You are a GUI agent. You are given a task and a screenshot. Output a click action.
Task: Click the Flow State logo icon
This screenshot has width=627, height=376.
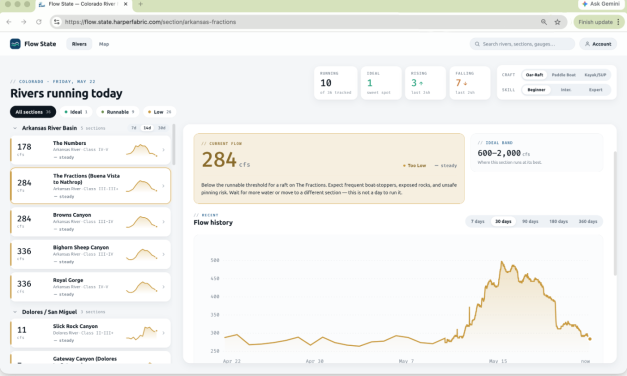pyautogui.click(x=15, y=44)
